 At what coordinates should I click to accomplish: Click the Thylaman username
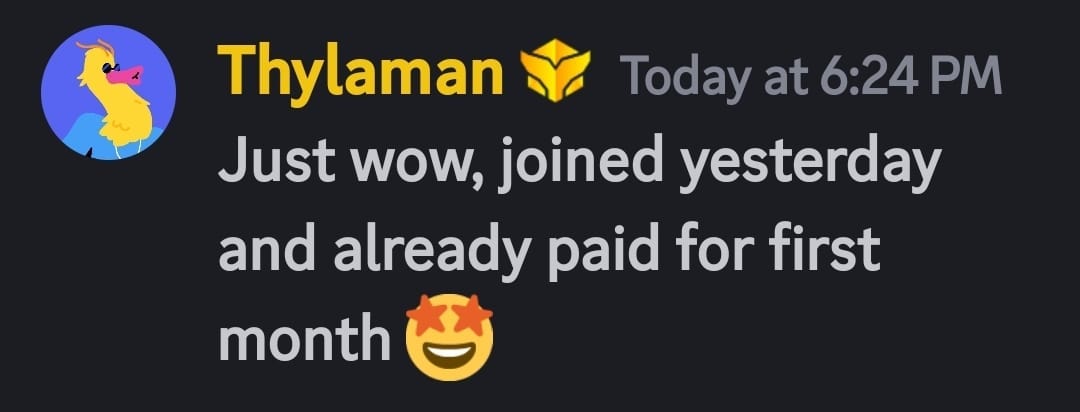click(361, 72)
